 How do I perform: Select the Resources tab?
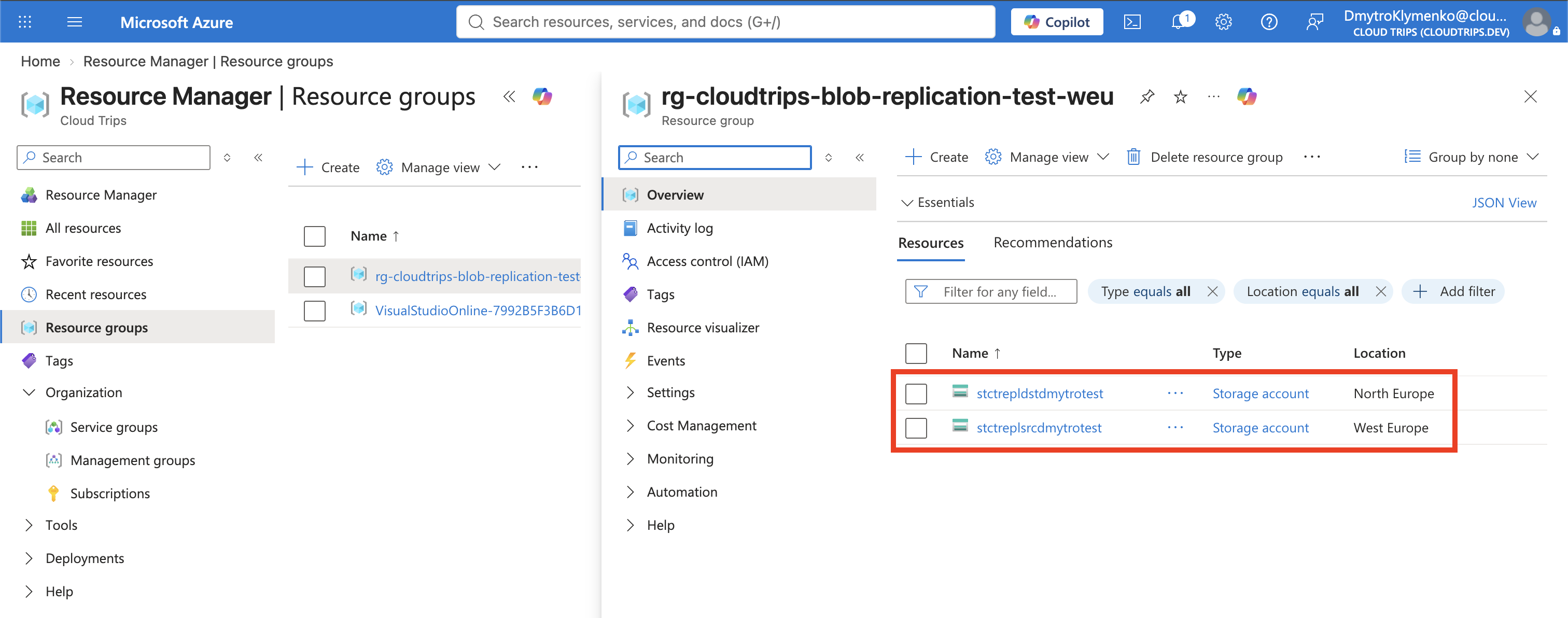(x=931, y=243)
